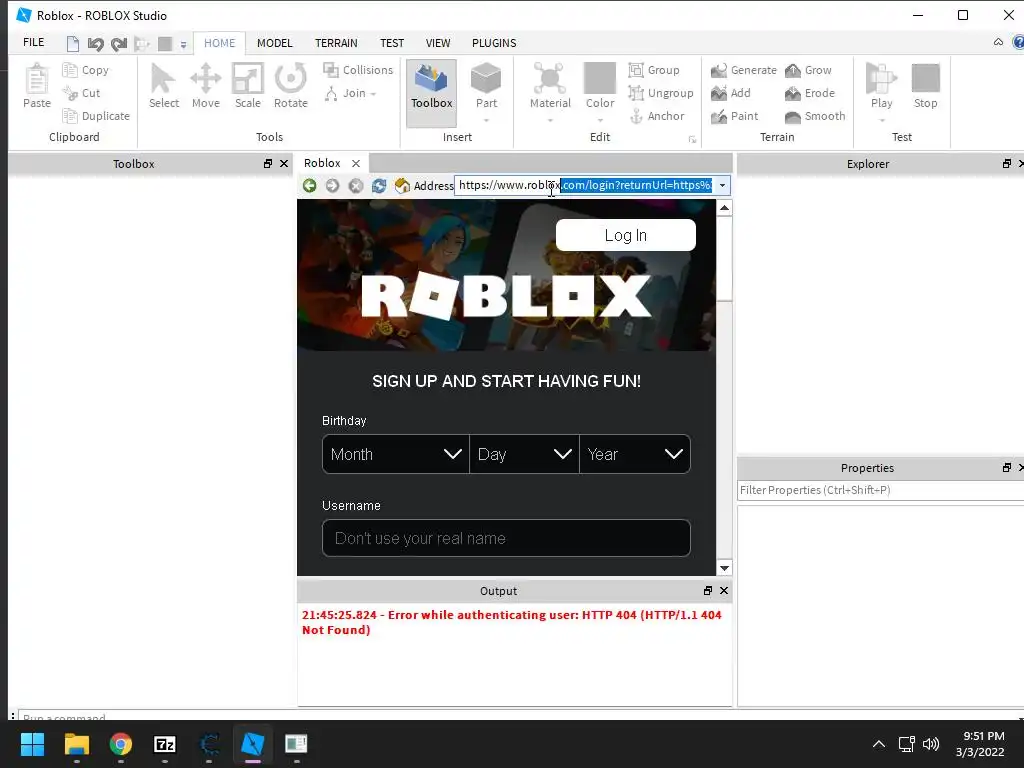
Task: Click browser Back arrow
Action: (310, 185)
